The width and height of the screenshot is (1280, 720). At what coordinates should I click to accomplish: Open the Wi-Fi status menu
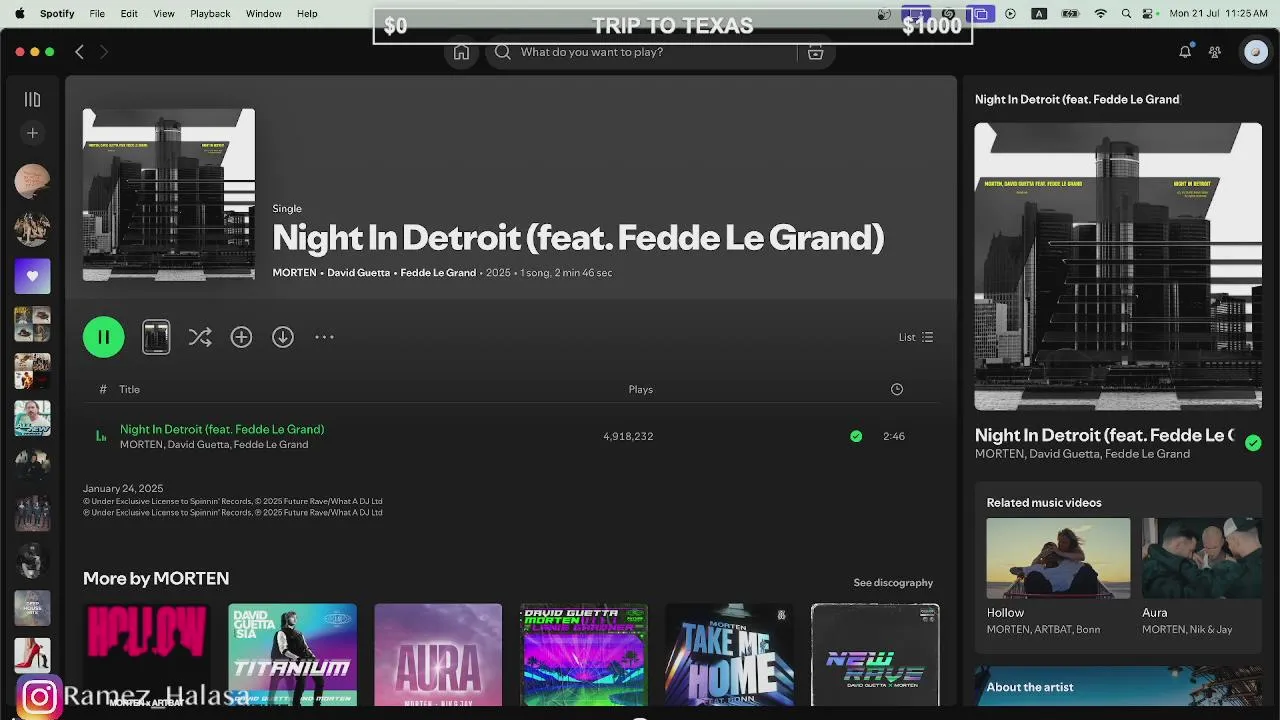coord(1101,13)
